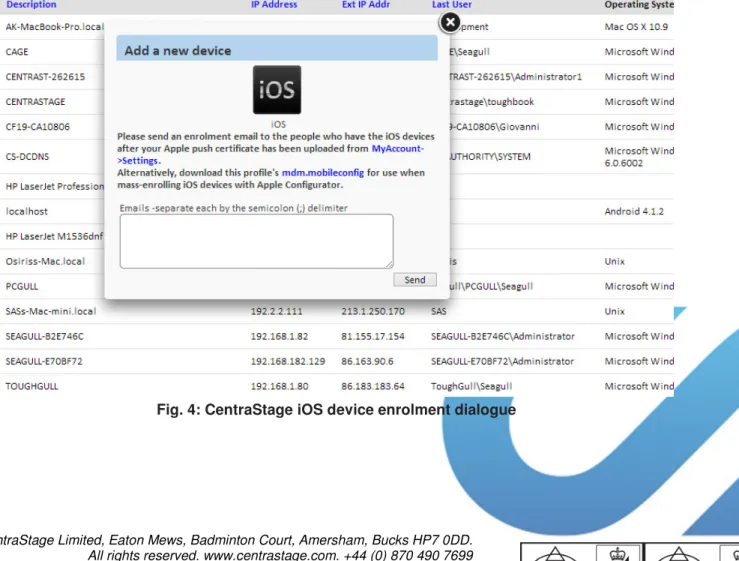Image resolution: width=739 pixels, height=561 pixels.
Task: Select the AK-MacBook-Pro.local device row
Action: point(55,27)
